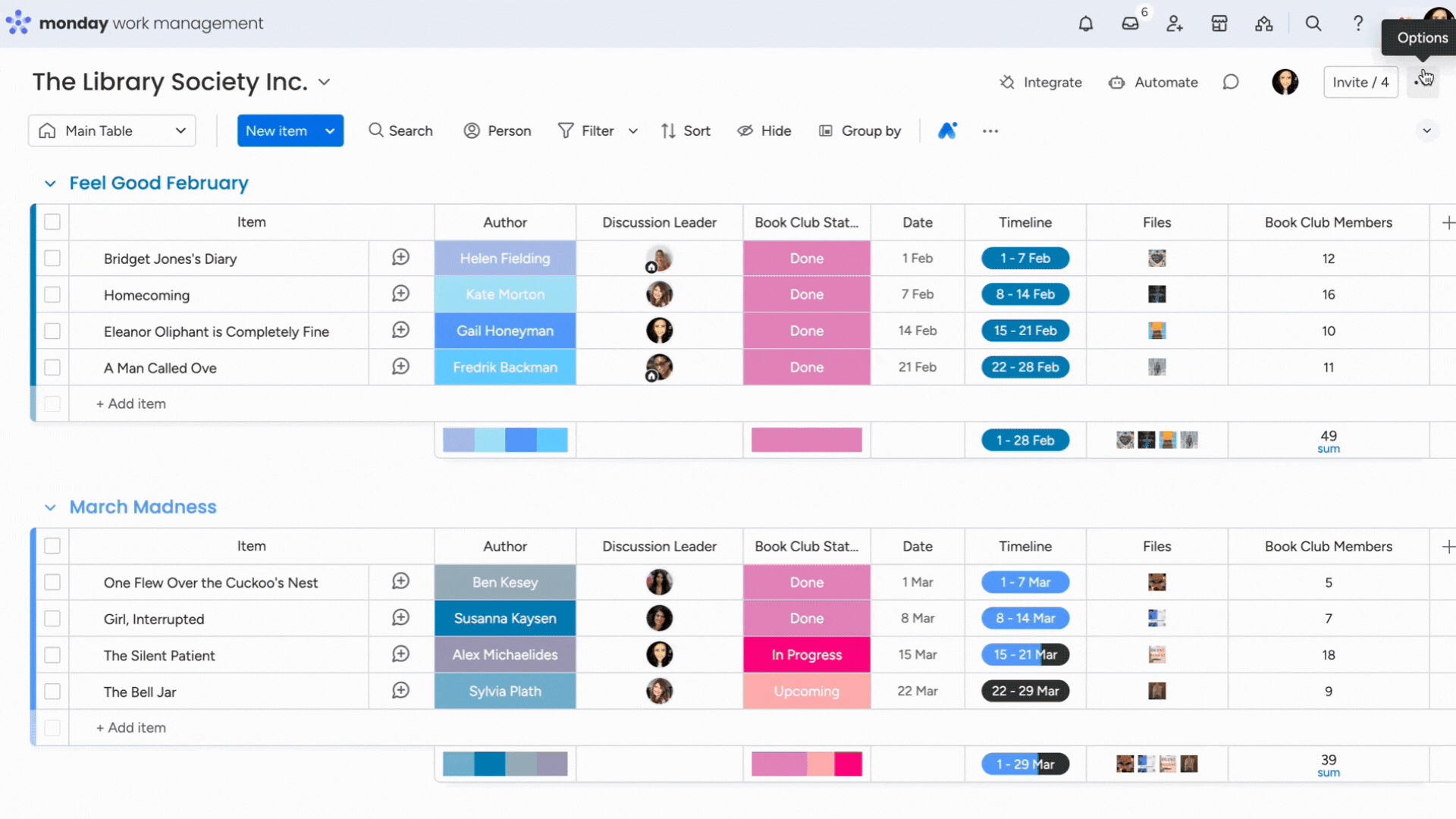
Task: Check the Bridget Jones's Diary checkbox
Action: click(x=52, y=259)
